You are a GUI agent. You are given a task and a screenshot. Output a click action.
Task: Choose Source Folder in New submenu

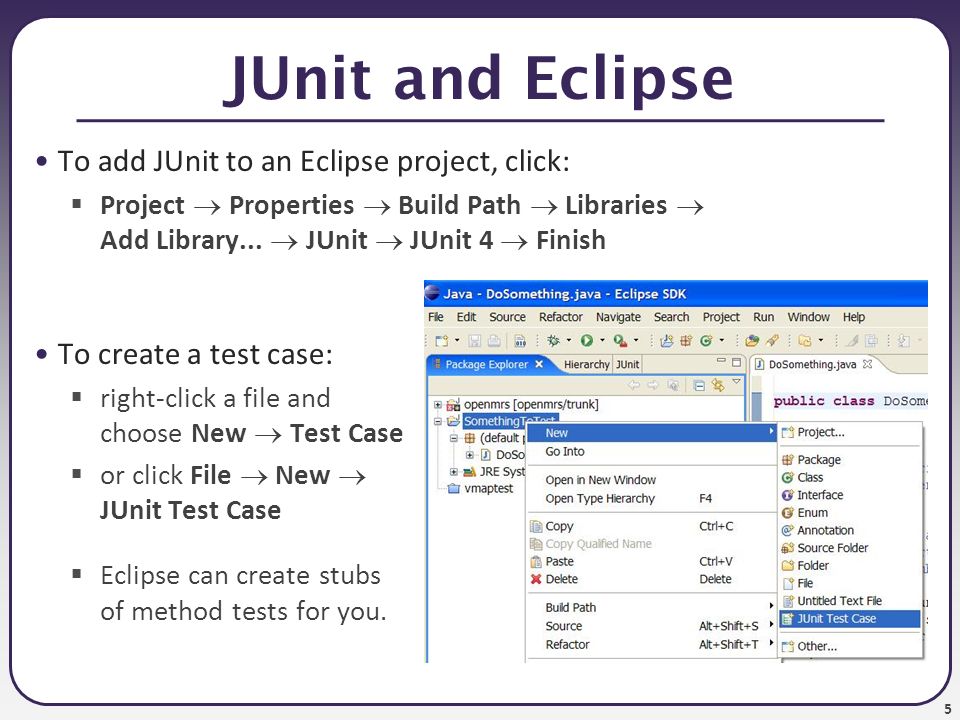point(850,548)
